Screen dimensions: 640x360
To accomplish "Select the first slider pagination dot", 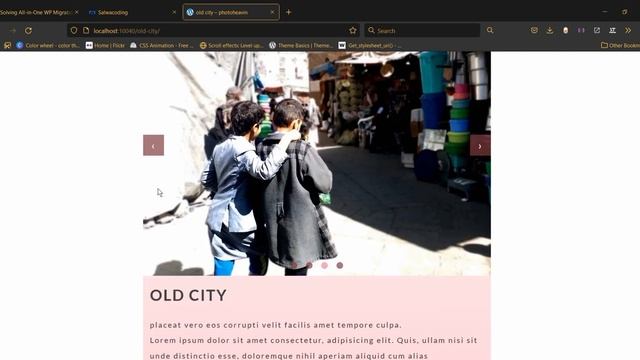I will pyautogui.click(x=294, y=265).
